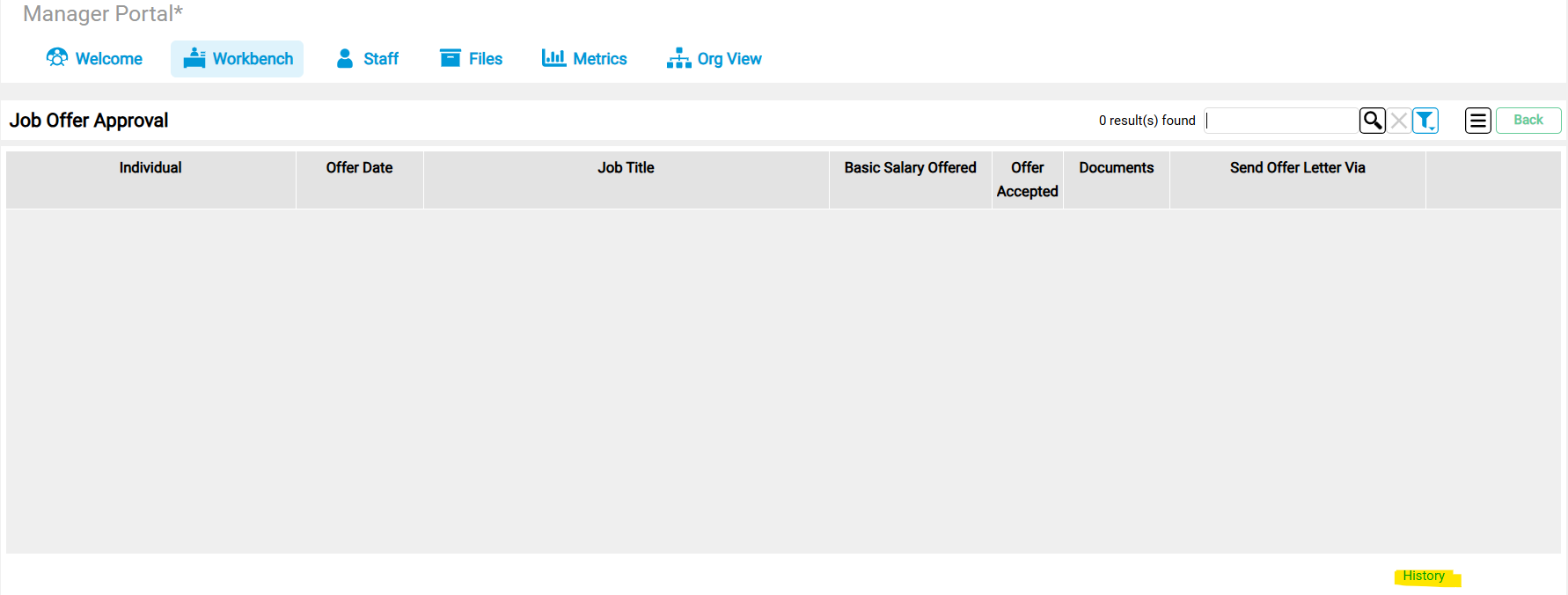
Task: Clear the search with the X icon
Action: point(1398,121)
